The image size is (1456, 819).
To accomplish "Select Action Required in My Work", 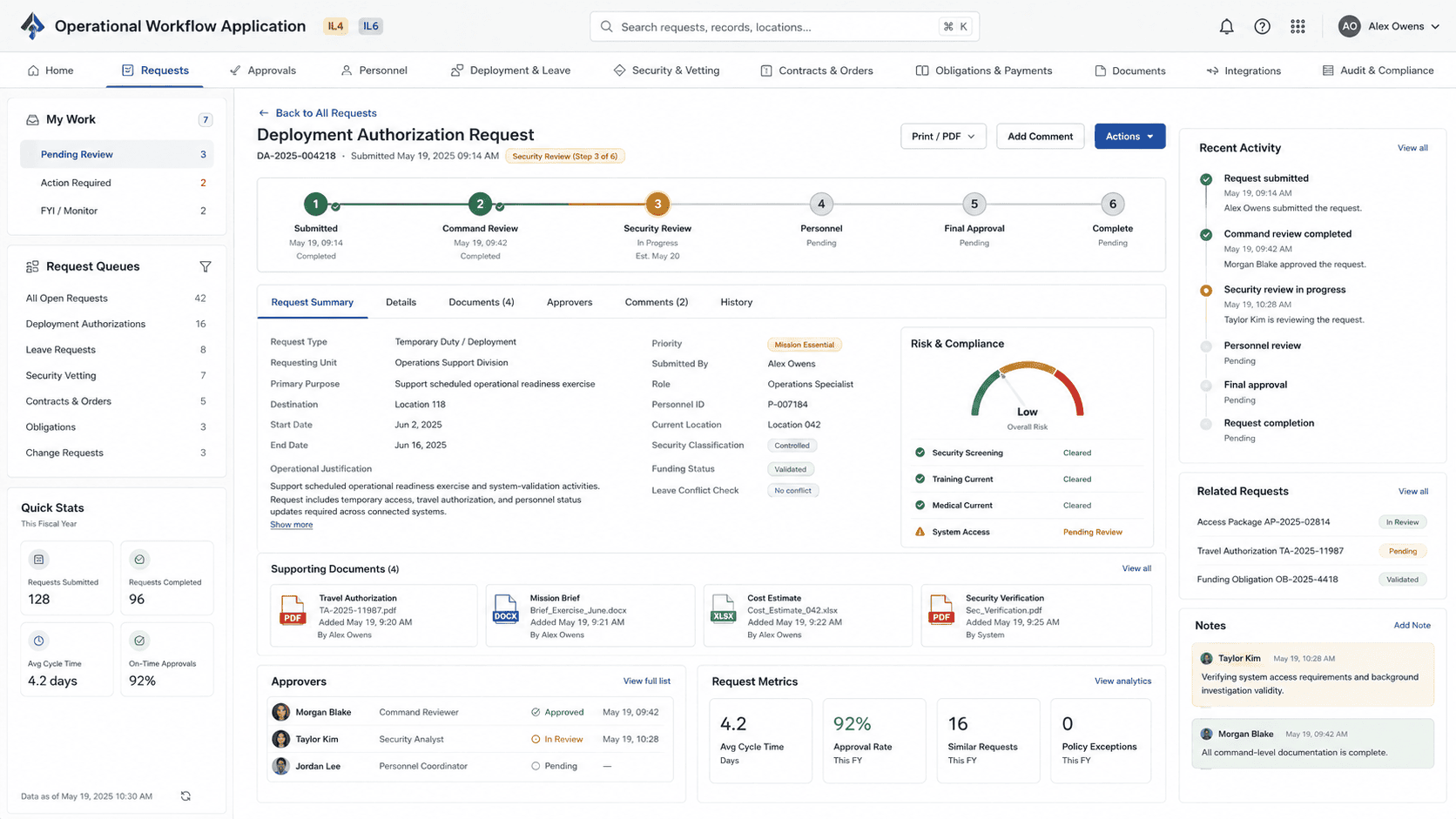I will point(117,183).
